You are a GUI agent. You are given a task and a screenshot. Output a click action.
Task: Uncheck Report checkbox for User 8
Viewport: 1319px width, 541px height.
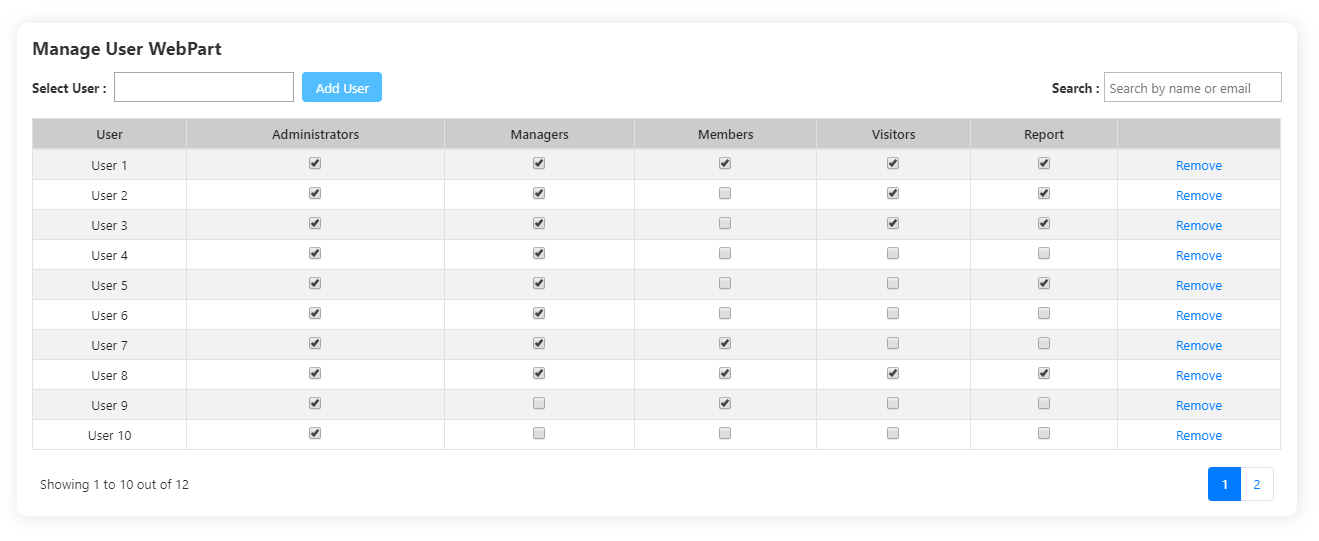point(1044,373)
